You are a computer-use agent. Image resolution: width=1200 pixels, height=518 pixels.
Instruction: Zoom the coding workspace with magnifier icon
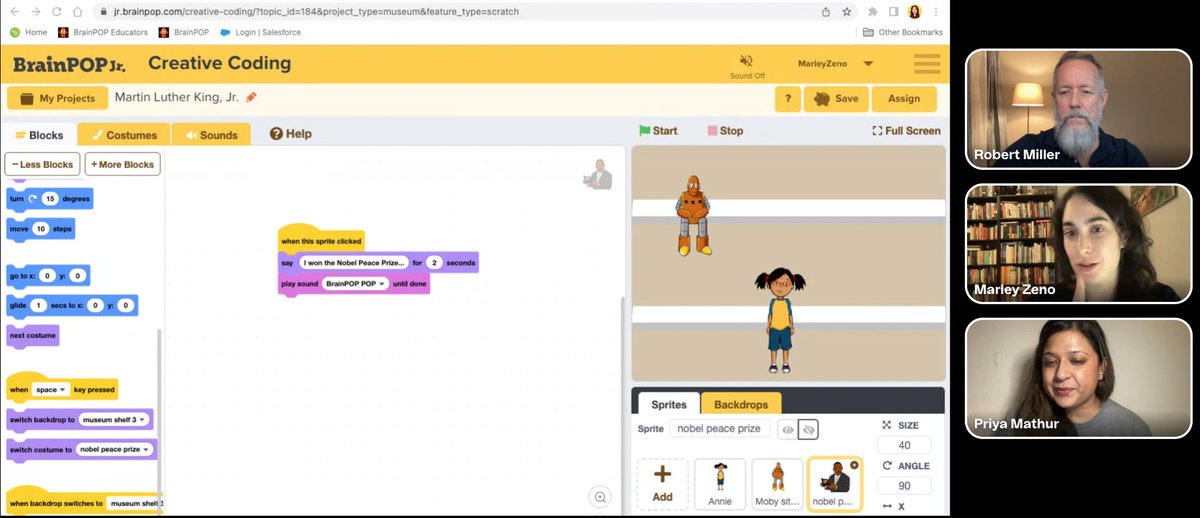click(x=600, y=496)
